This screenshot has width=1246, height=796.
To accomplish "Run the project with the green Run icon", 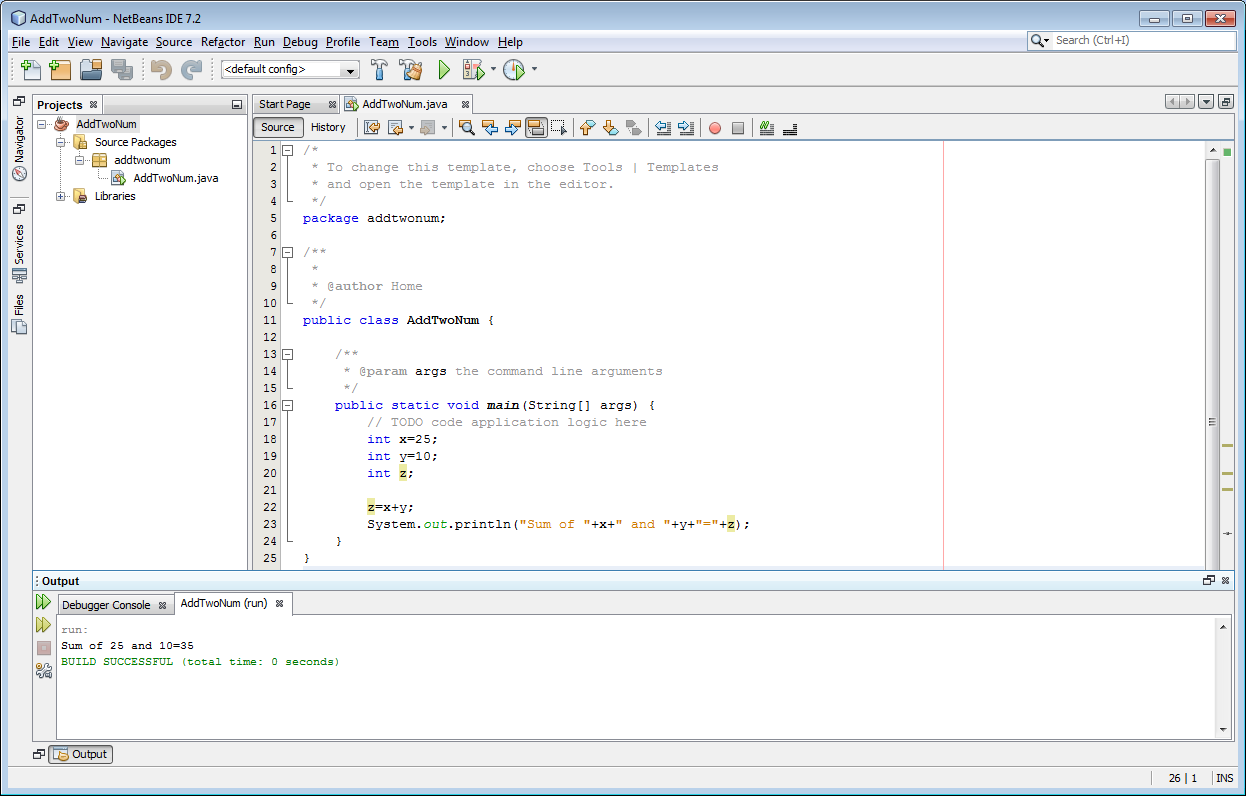I will 443,69.
